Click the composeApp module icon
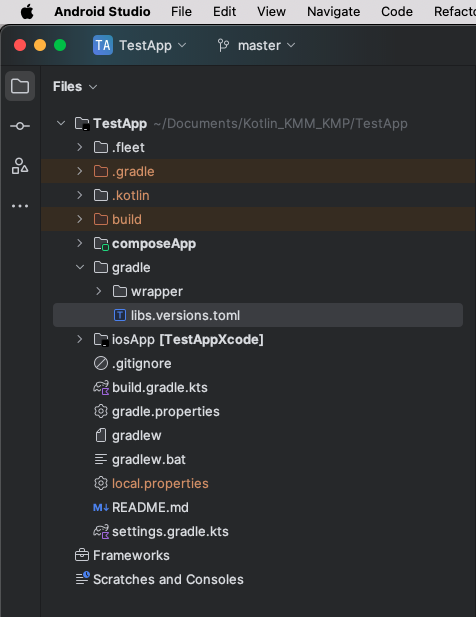 (101, 244)
